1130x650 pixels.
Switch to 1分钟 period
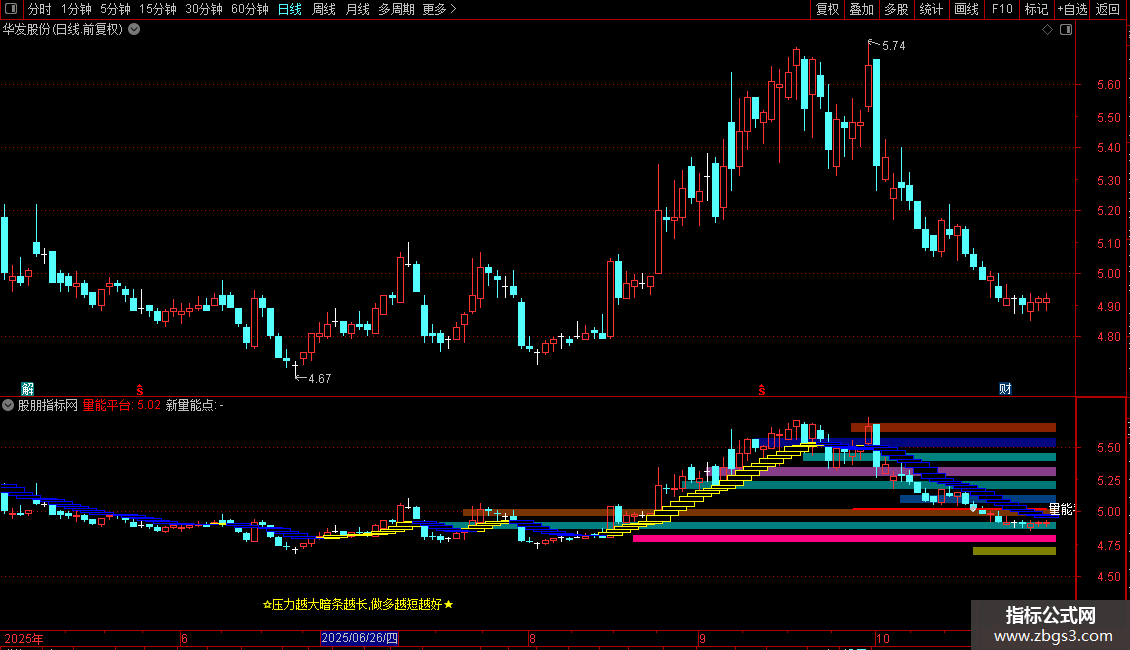(76, 9)
